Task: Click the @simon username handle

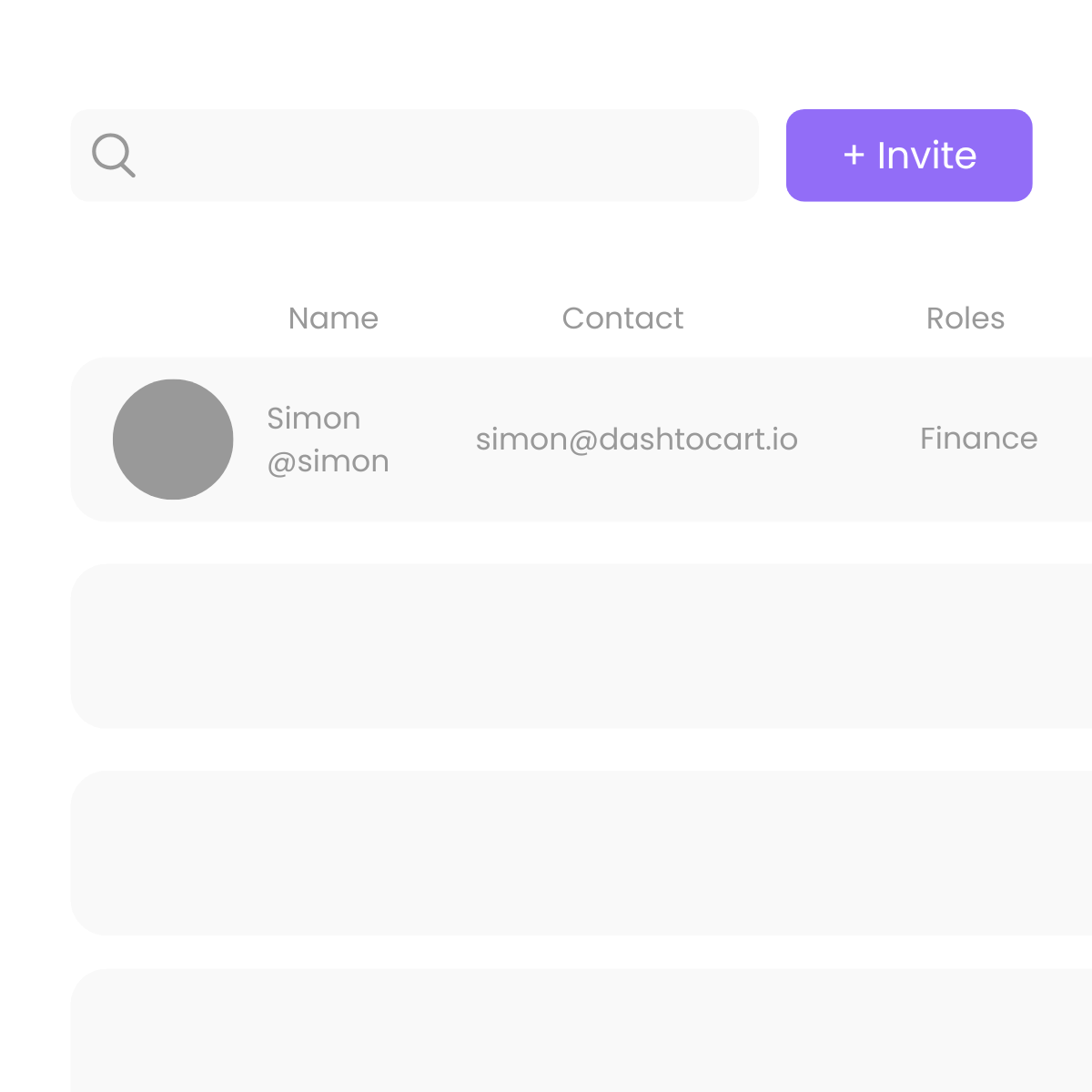Action: (x=329, y=461)
